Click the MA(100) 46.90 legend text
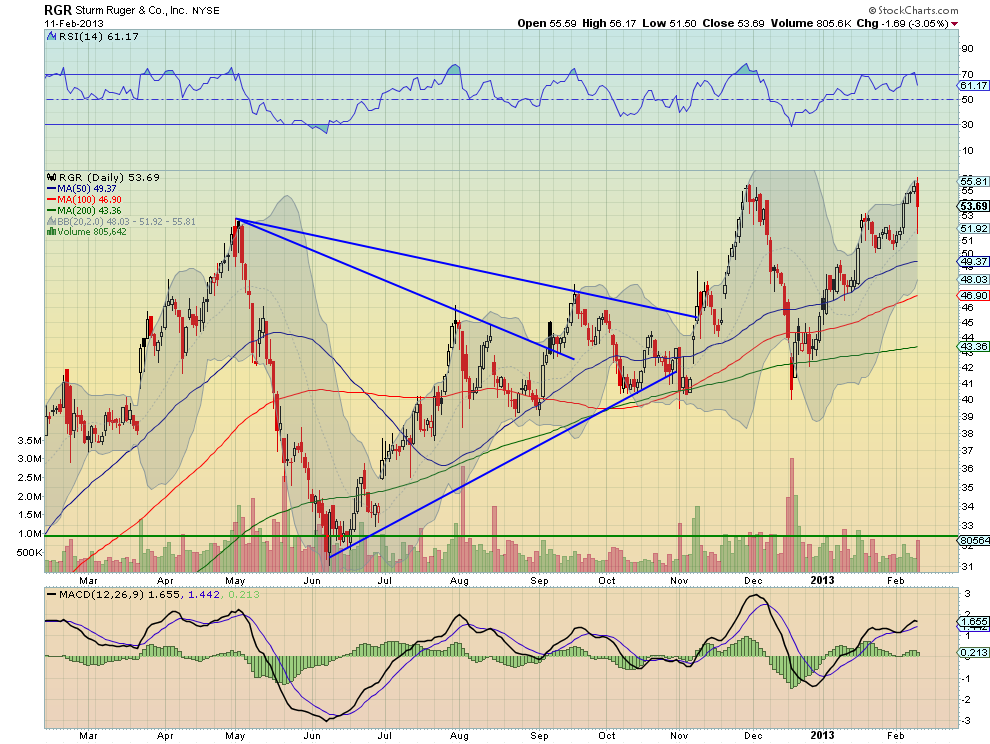The image size is (990, 744). click(89, 200)
